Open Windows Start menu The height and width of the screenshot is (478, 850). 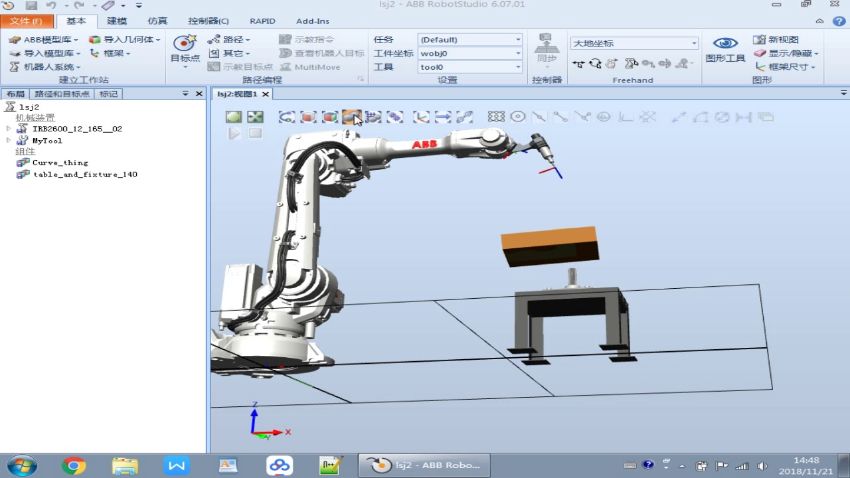[22, 466]
